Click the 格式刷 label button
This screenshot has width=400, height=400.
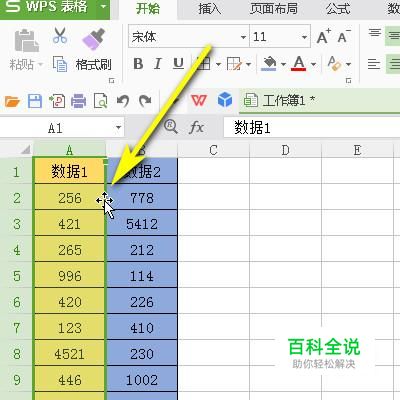point(94,64)
